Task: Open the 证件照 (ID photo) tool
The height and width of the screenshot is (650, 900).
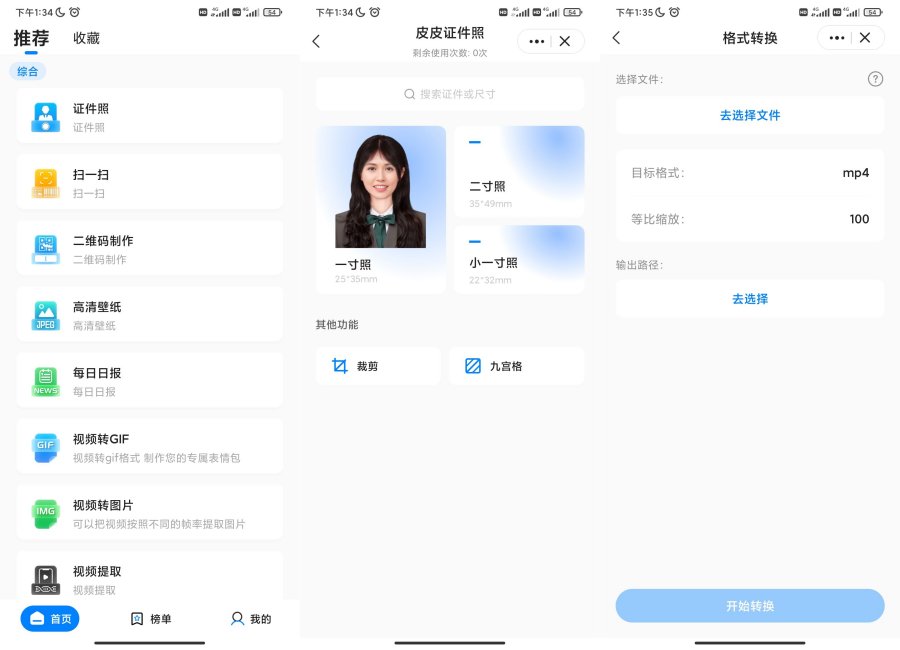Action: pyautogui.click(x=150, y=115)
